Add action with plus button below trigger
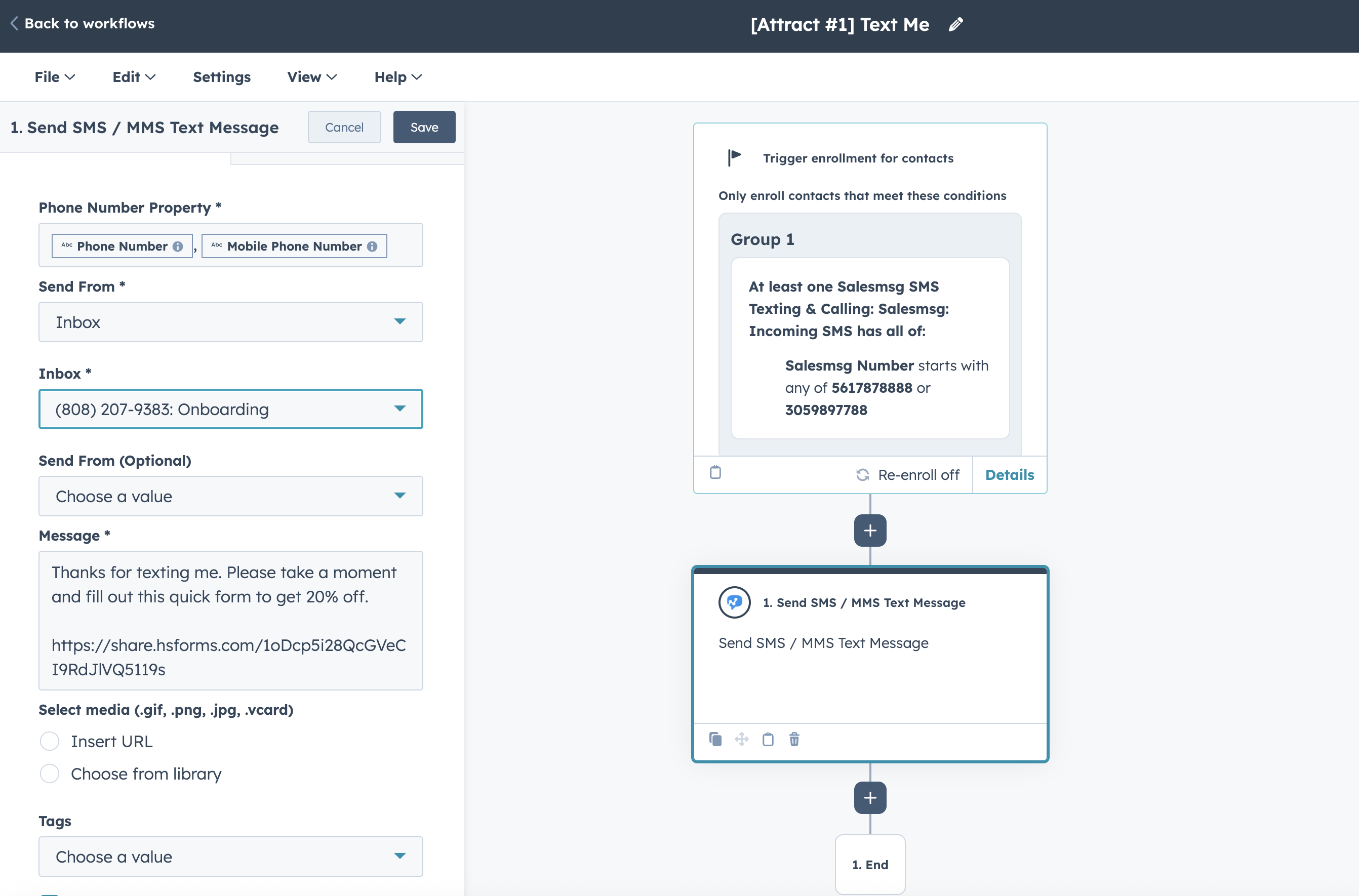The width and height of the screenshot is (1359, 896). [x=870, y=531]
